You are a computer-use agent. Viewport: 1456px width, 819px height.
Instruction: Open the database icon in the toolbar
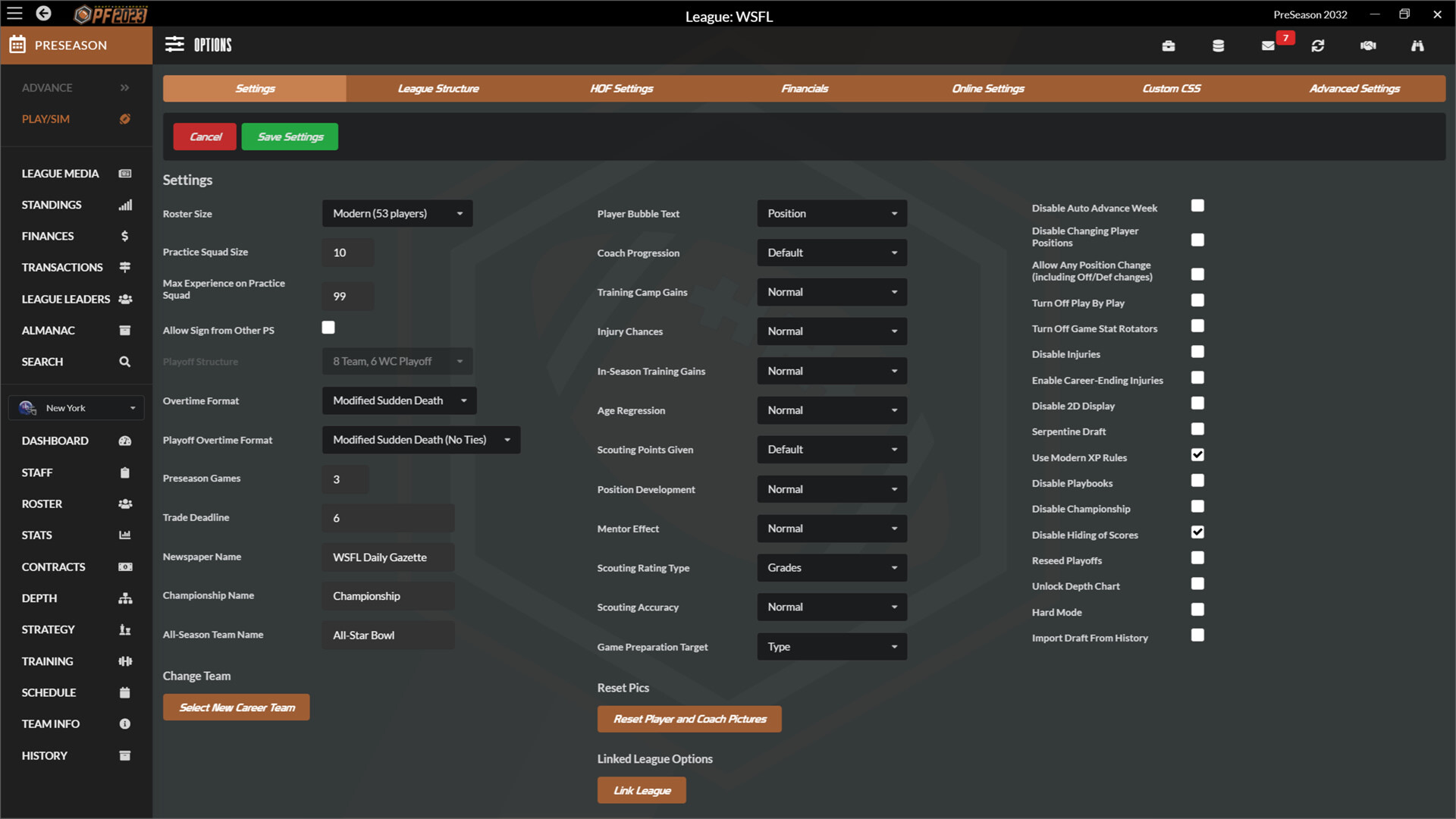pos(1219,45)
